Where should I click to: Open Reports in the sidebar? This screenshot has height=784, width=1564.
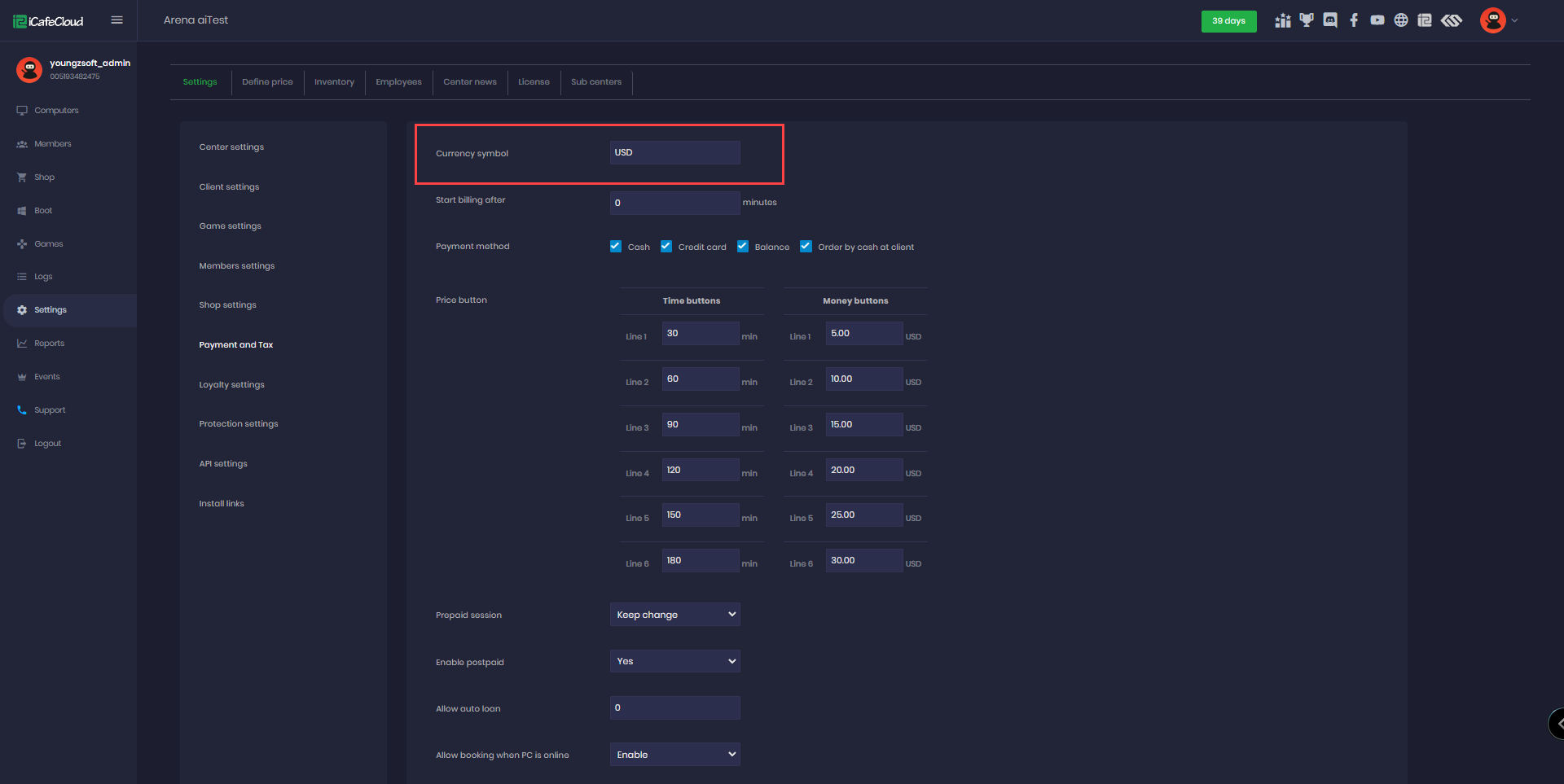(49, 344)
